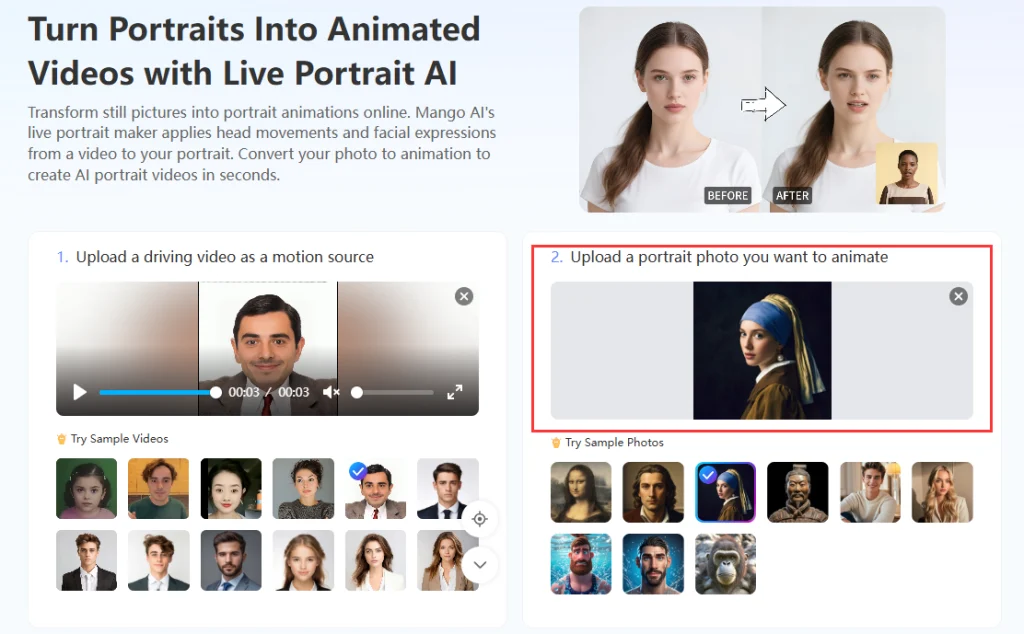
Task: Play the driving video
Action: click(x=80, y=392)
